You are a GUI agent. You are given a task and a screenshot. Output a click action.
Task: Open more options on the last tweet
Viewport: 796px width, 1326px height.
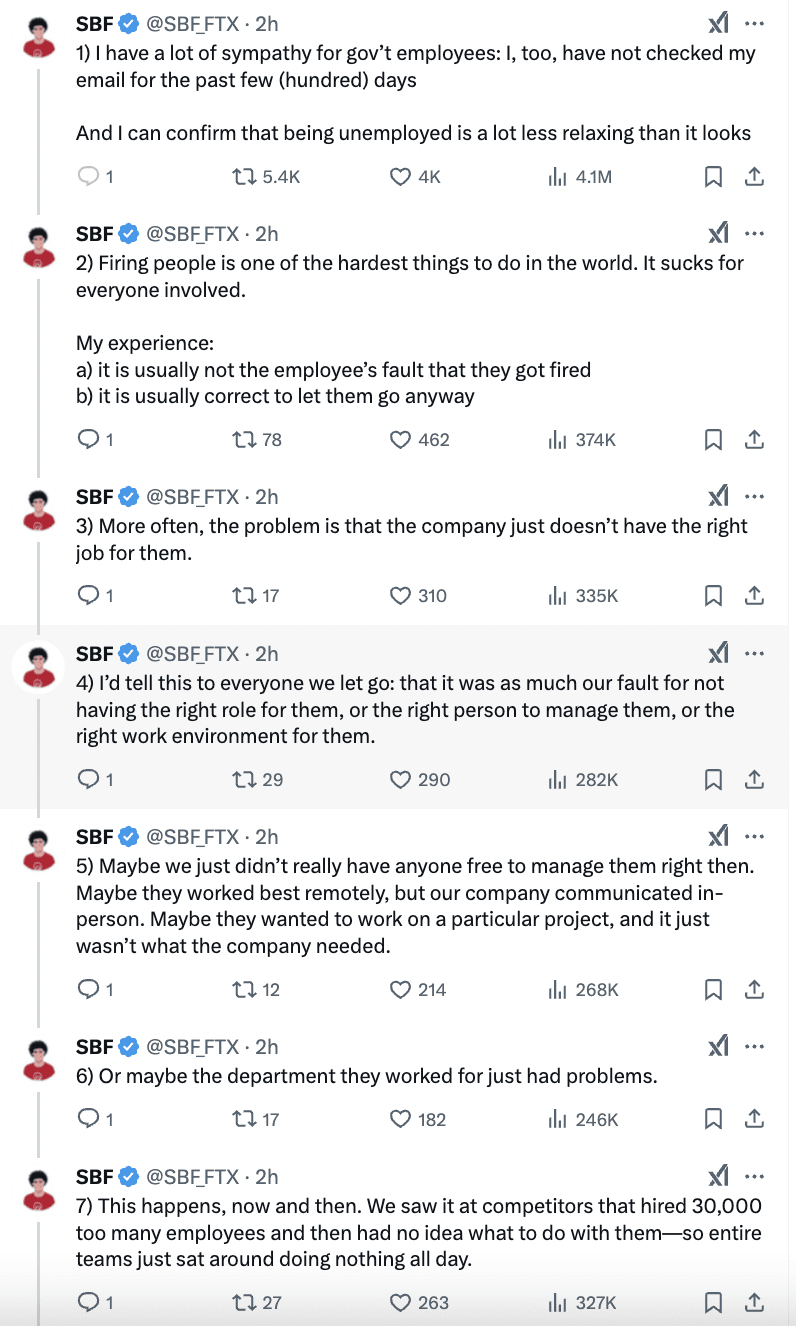pos(753,1176)
